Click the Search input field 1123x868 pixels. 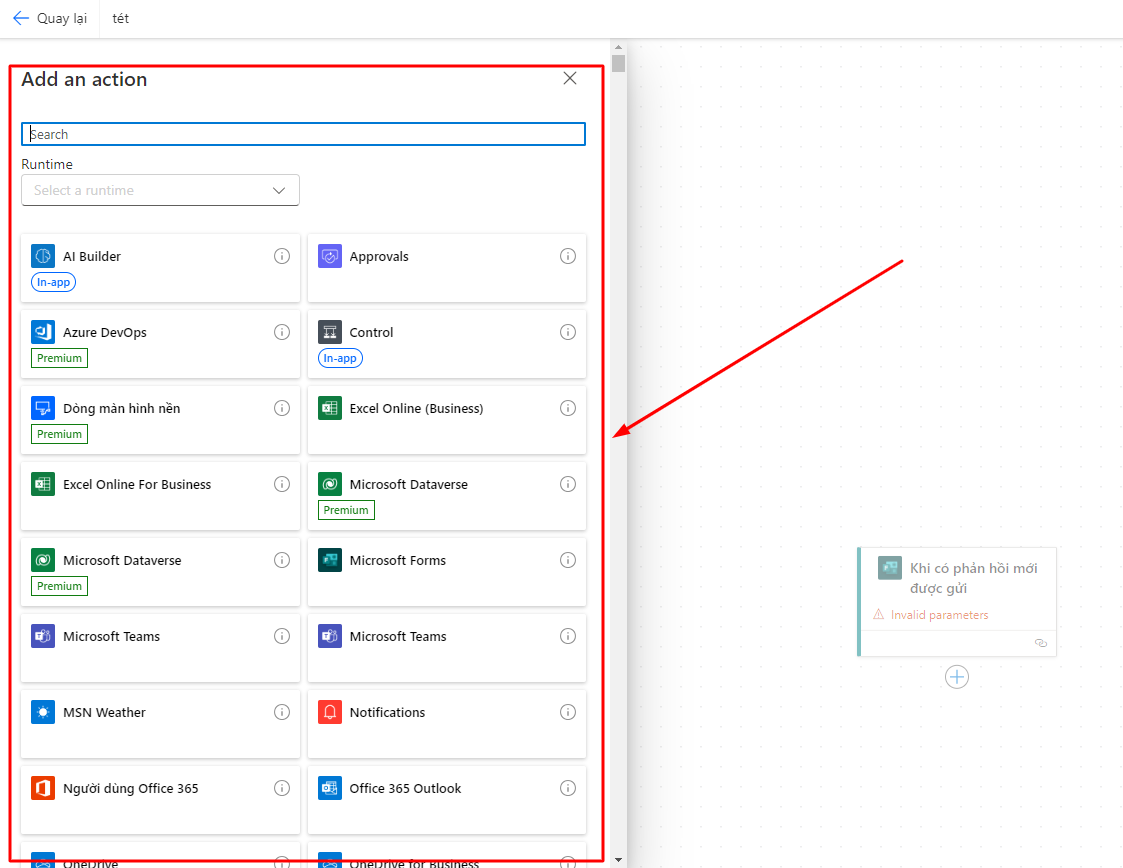[x=304, y=134]
